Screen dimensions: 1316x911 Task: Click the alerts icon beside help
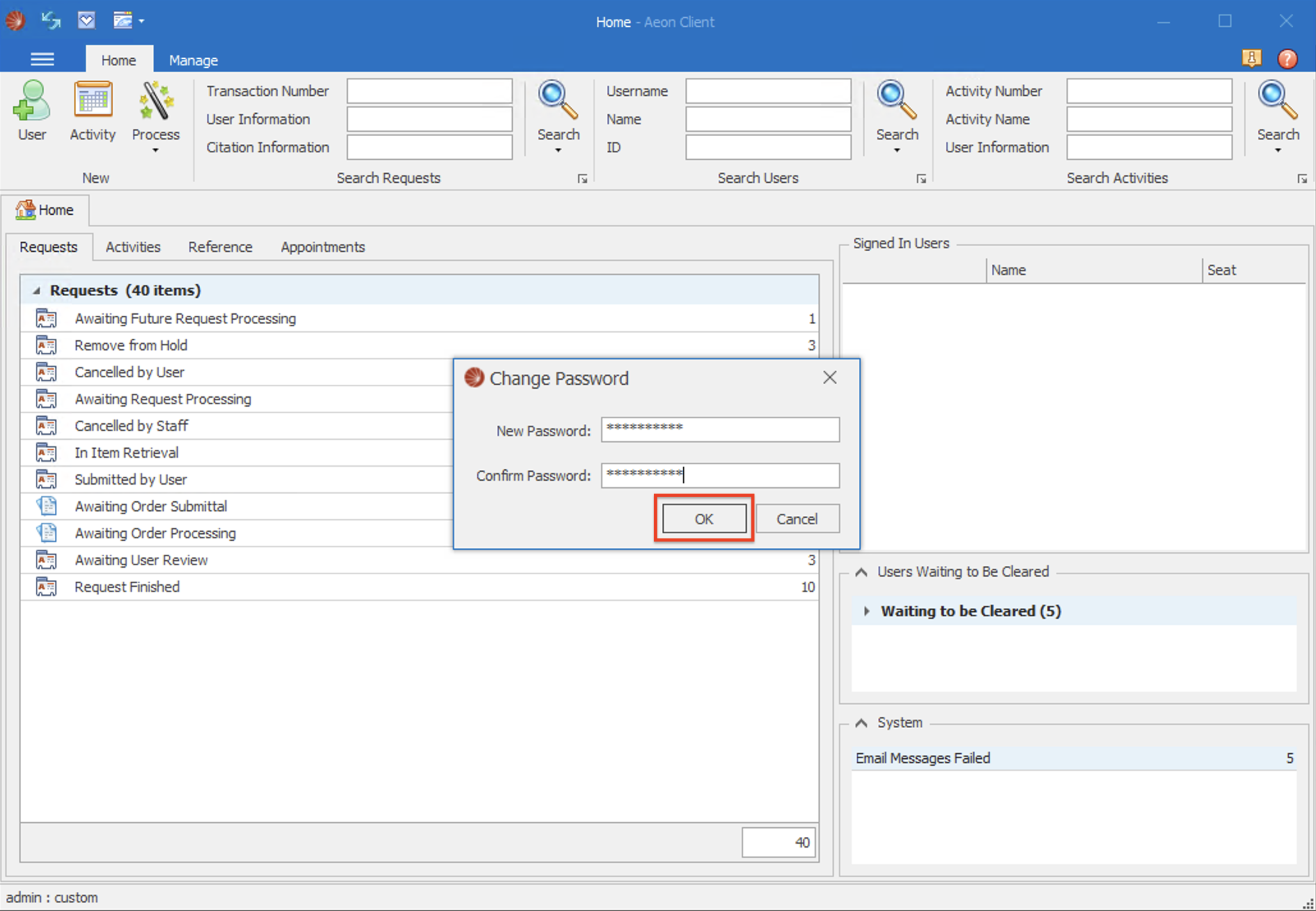pyautogui.click(x=1251, y=59)
